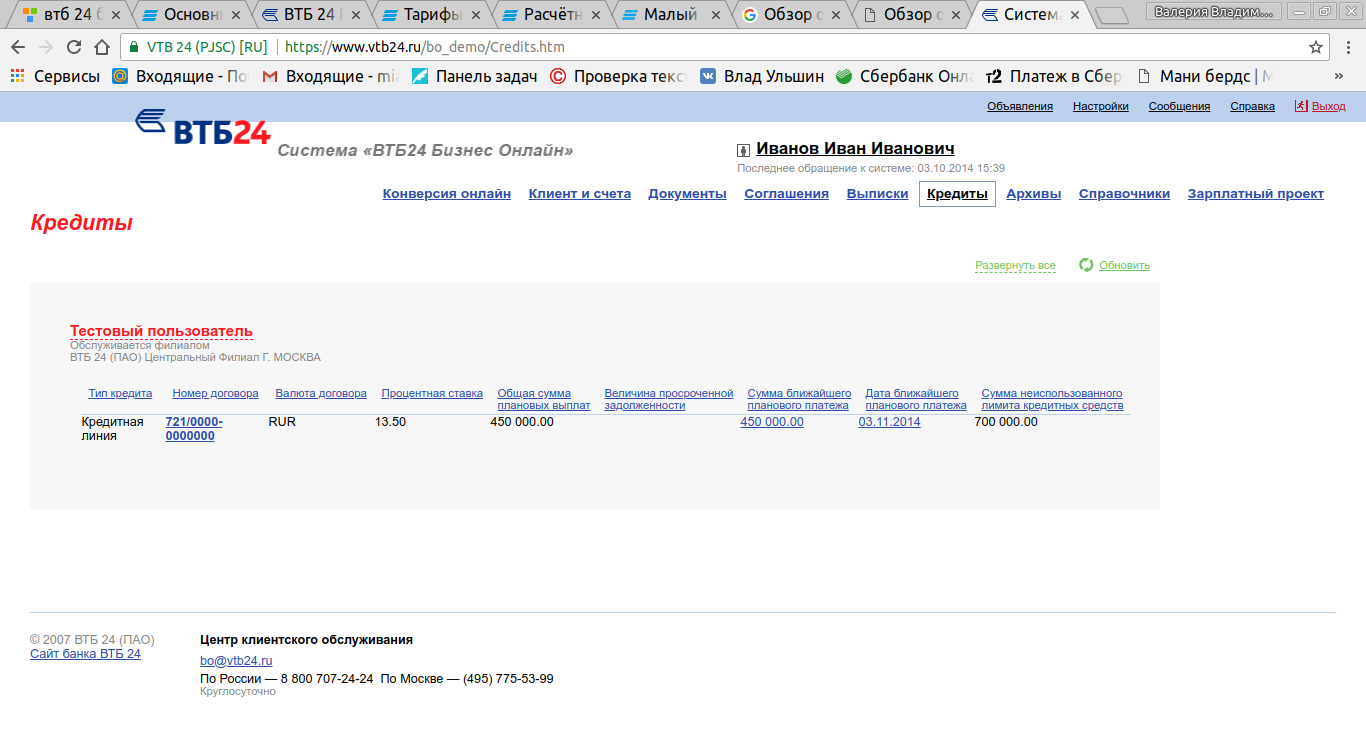This screenshot has width=1366, height=738.
Task: Sort by the Процентная ставка column
Action: (432, 393)
